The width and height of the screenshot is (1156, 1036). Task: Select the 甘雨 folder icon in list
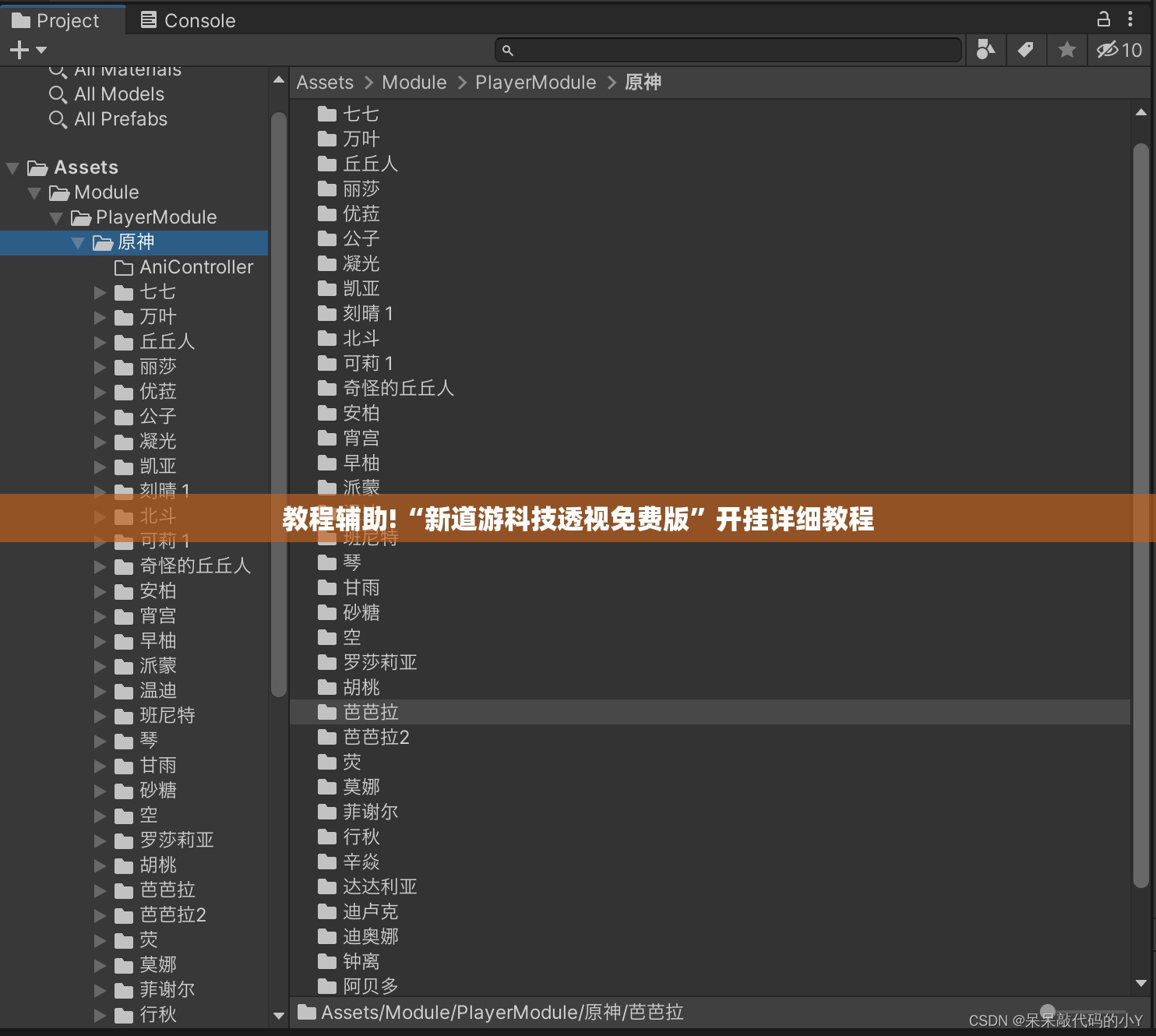[x=327, y=588]
